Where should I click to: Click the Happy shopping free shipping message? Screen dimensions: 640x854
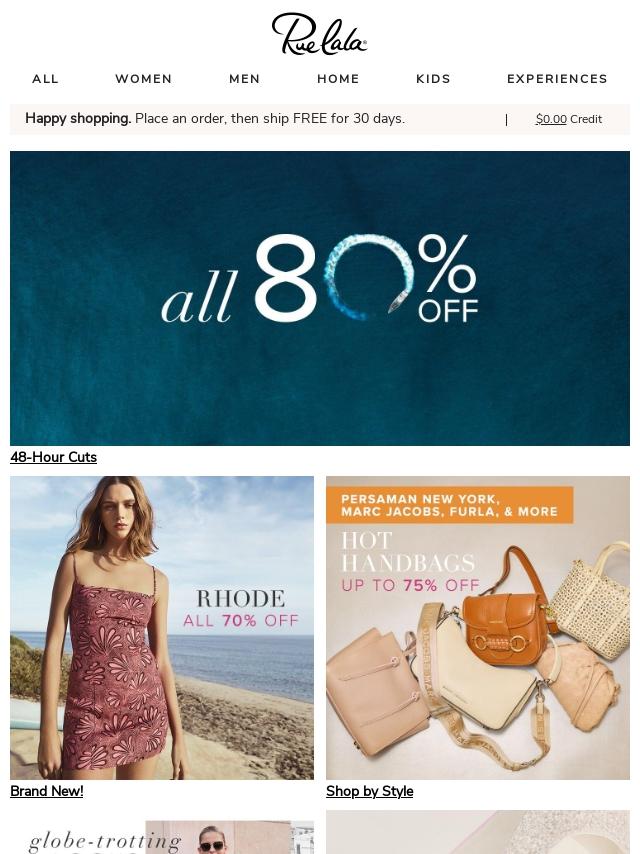pyautogui.click(x=215, y=119)
